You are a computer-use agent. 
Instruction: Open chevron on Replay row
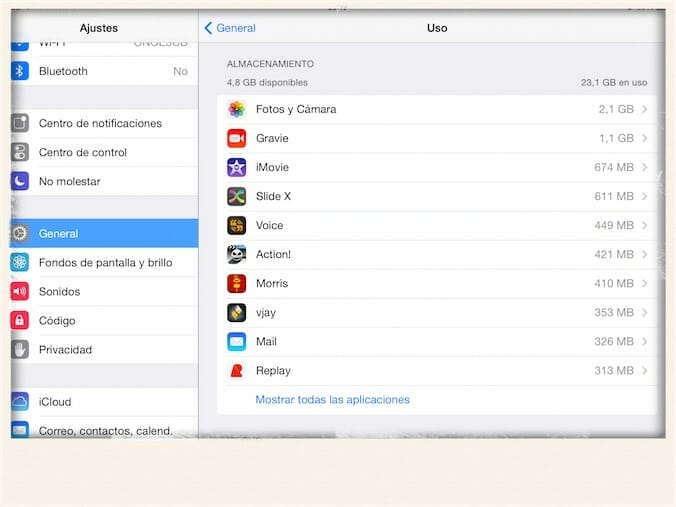645,370
